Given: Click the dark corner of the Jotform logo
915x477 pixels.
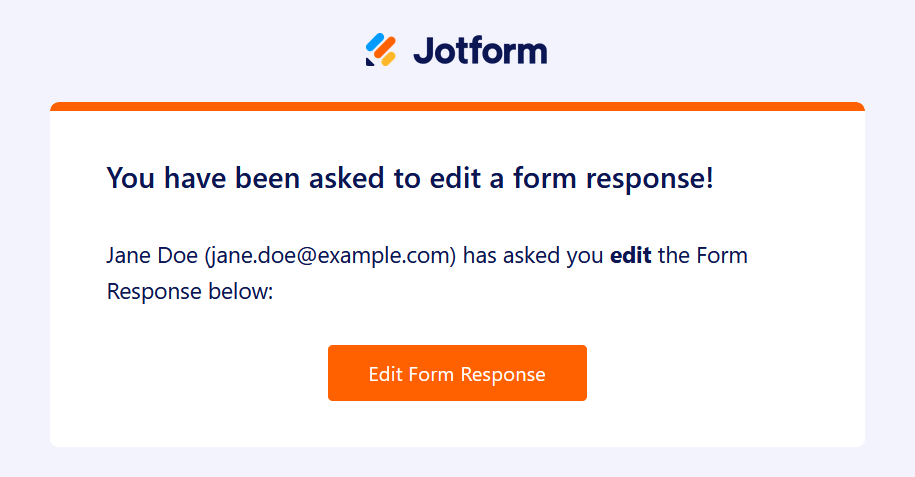Looking at the screenshot, I should pos(370,61).
